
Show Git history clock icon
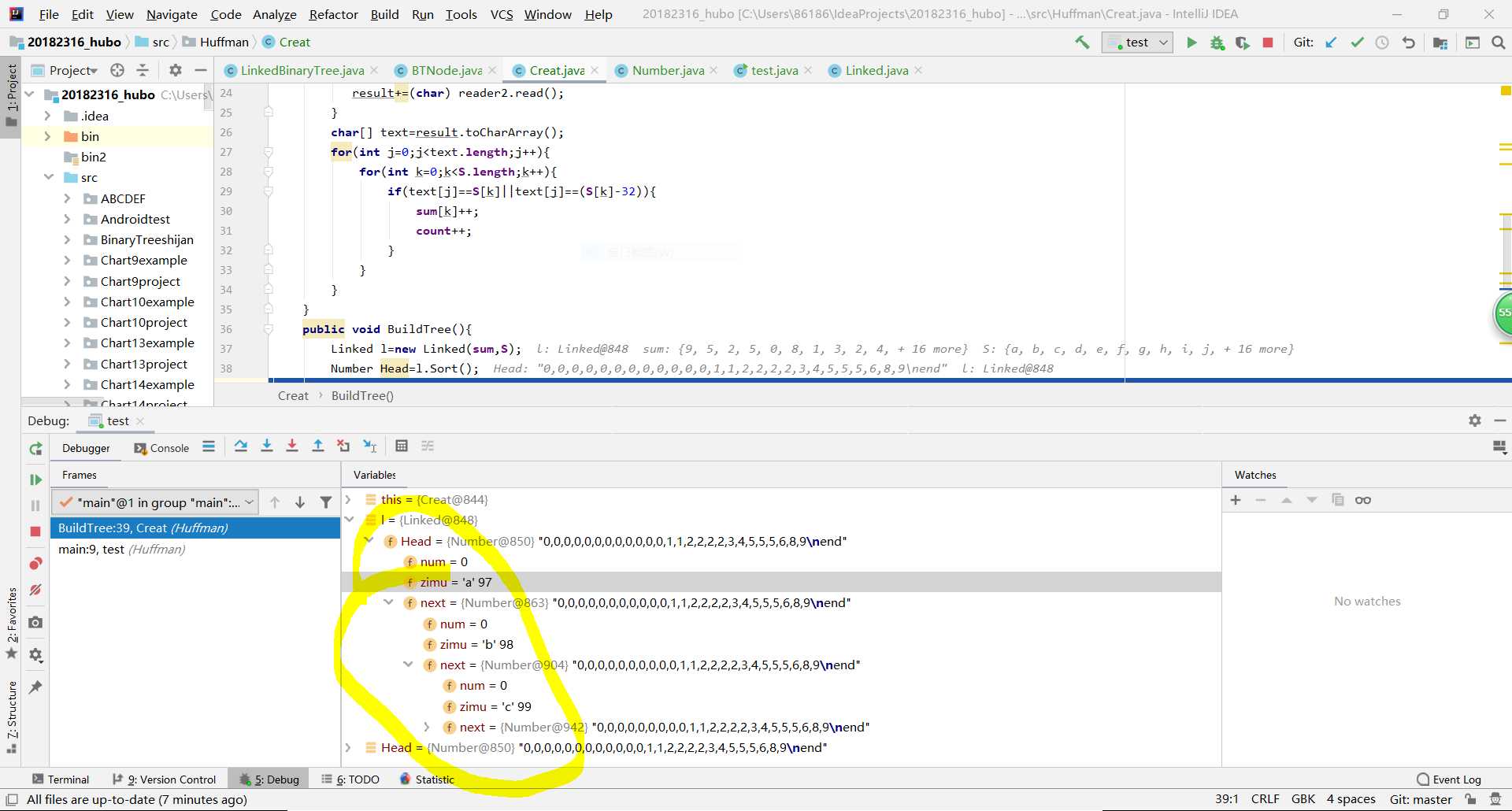click(1382, 43)
